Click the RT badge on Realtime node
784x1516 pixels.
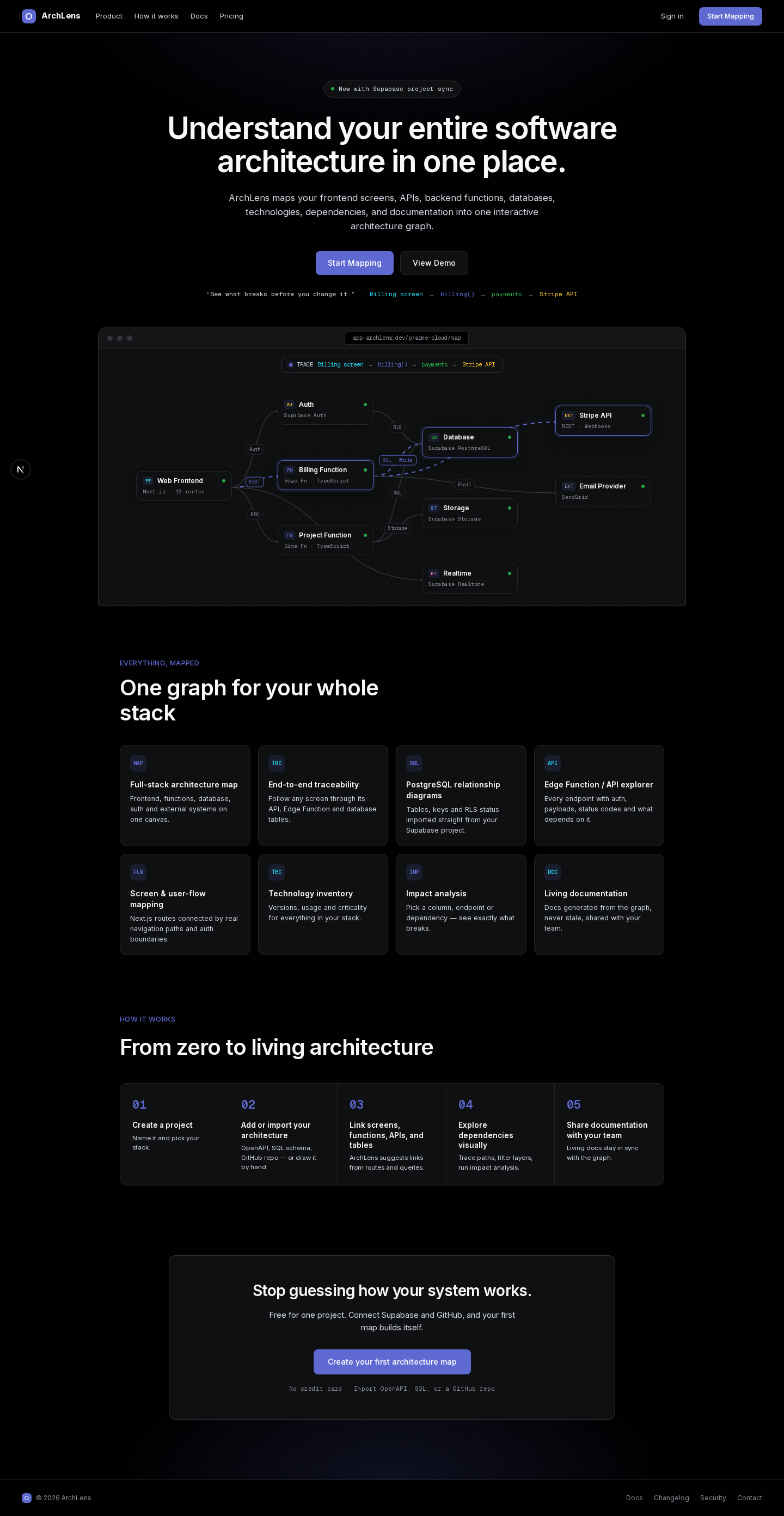click(434, 574)
